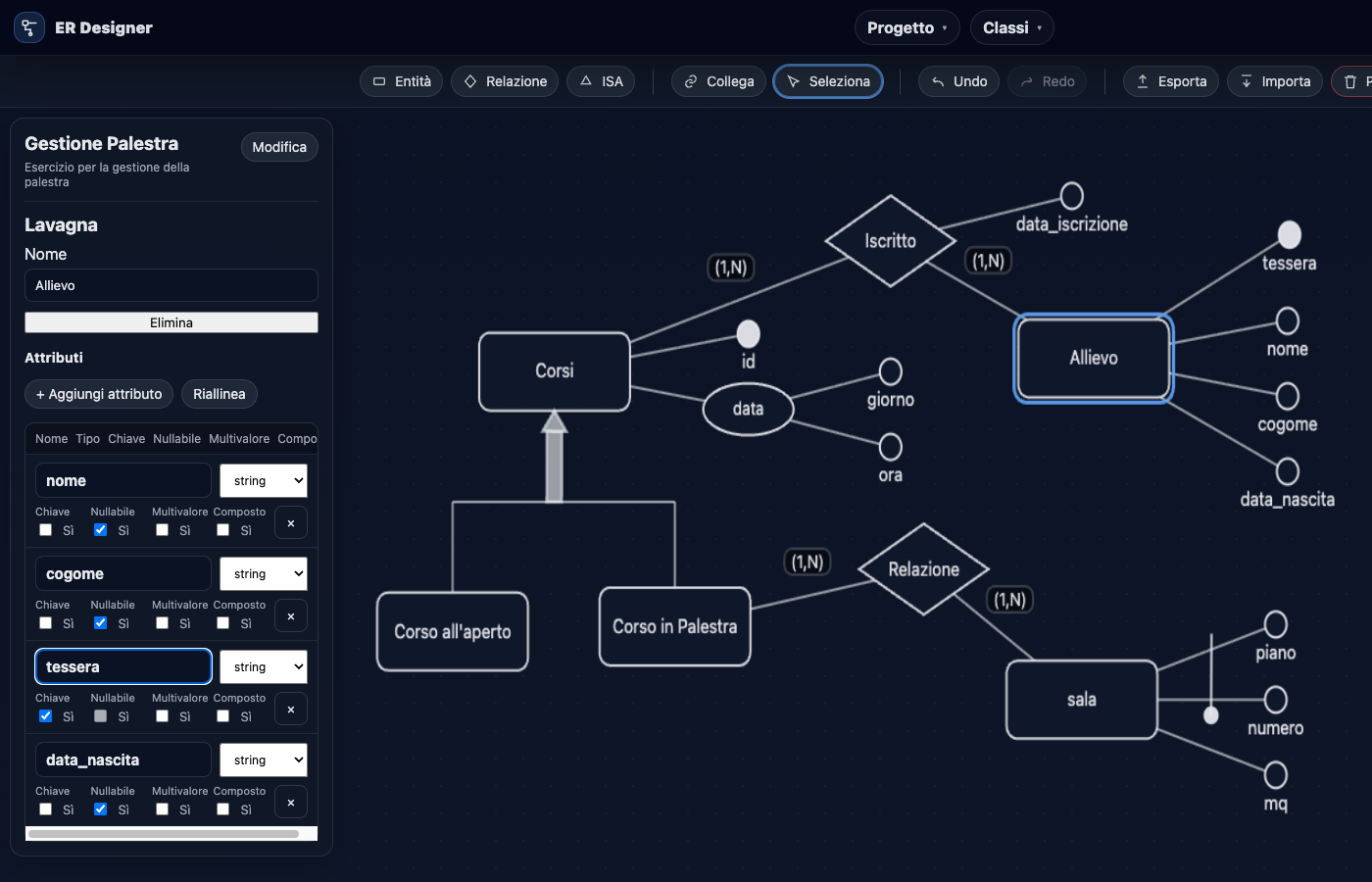
Task: Click the Collega link tool
Action: tap(719, 81)
